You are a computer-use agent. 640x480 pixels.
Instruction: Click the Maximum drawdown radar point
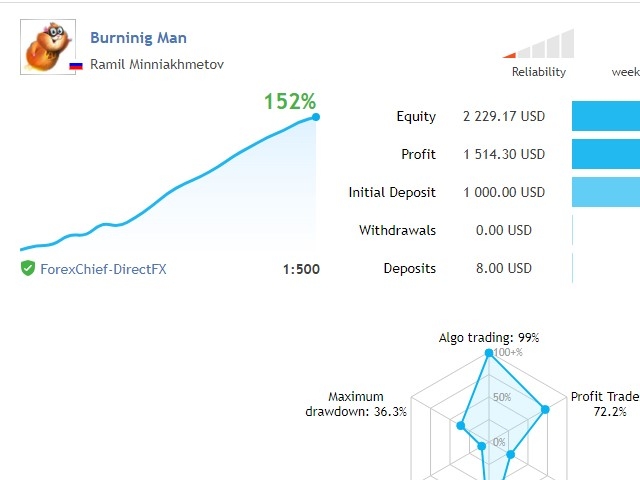[461, 425]
